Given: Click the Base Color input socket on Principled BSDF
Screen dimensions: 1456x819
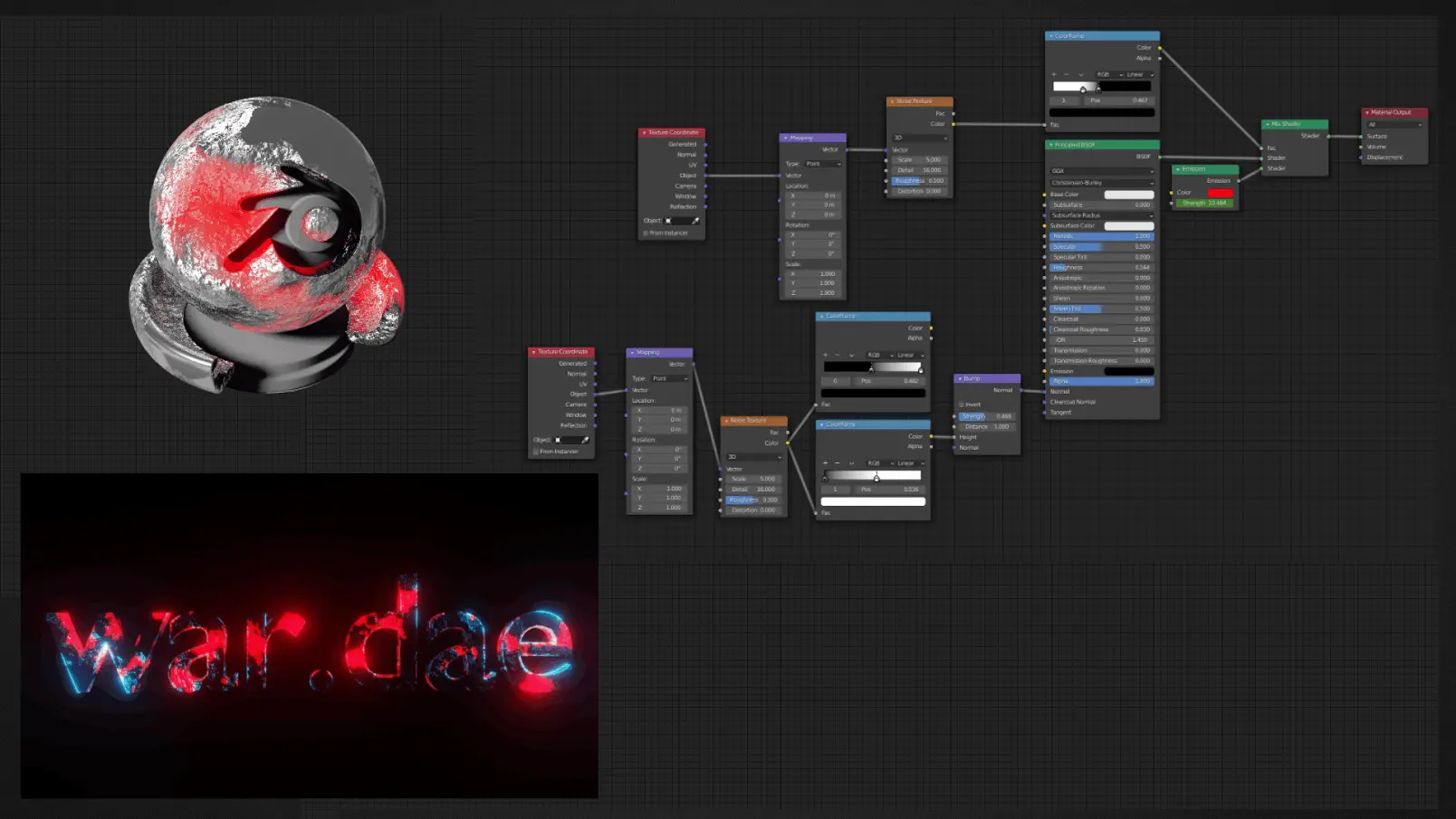Looking at the screenshot, I should [1045, 195].
